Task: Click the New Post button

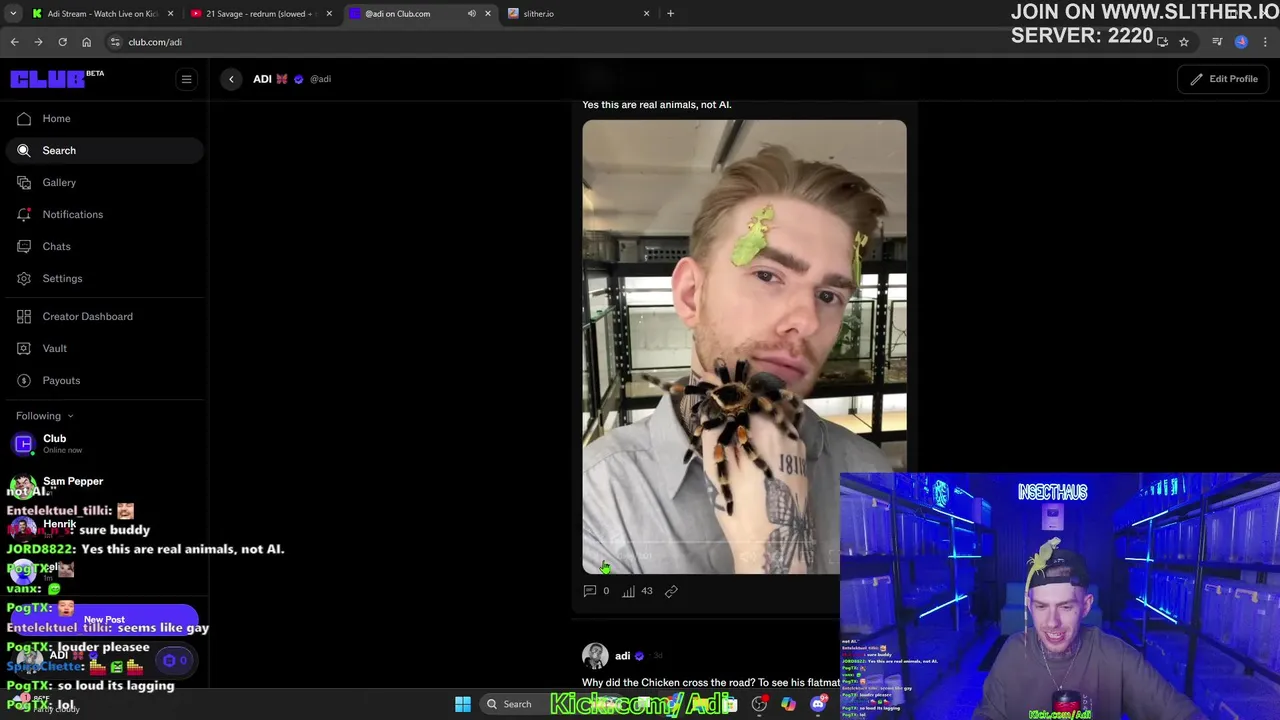Action: click(x=104, y=620)
